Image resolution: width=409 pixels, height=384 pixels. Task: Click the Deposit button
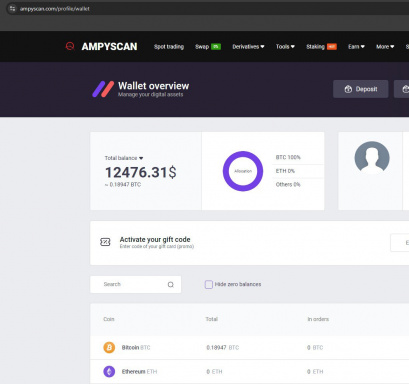(361, 89)
